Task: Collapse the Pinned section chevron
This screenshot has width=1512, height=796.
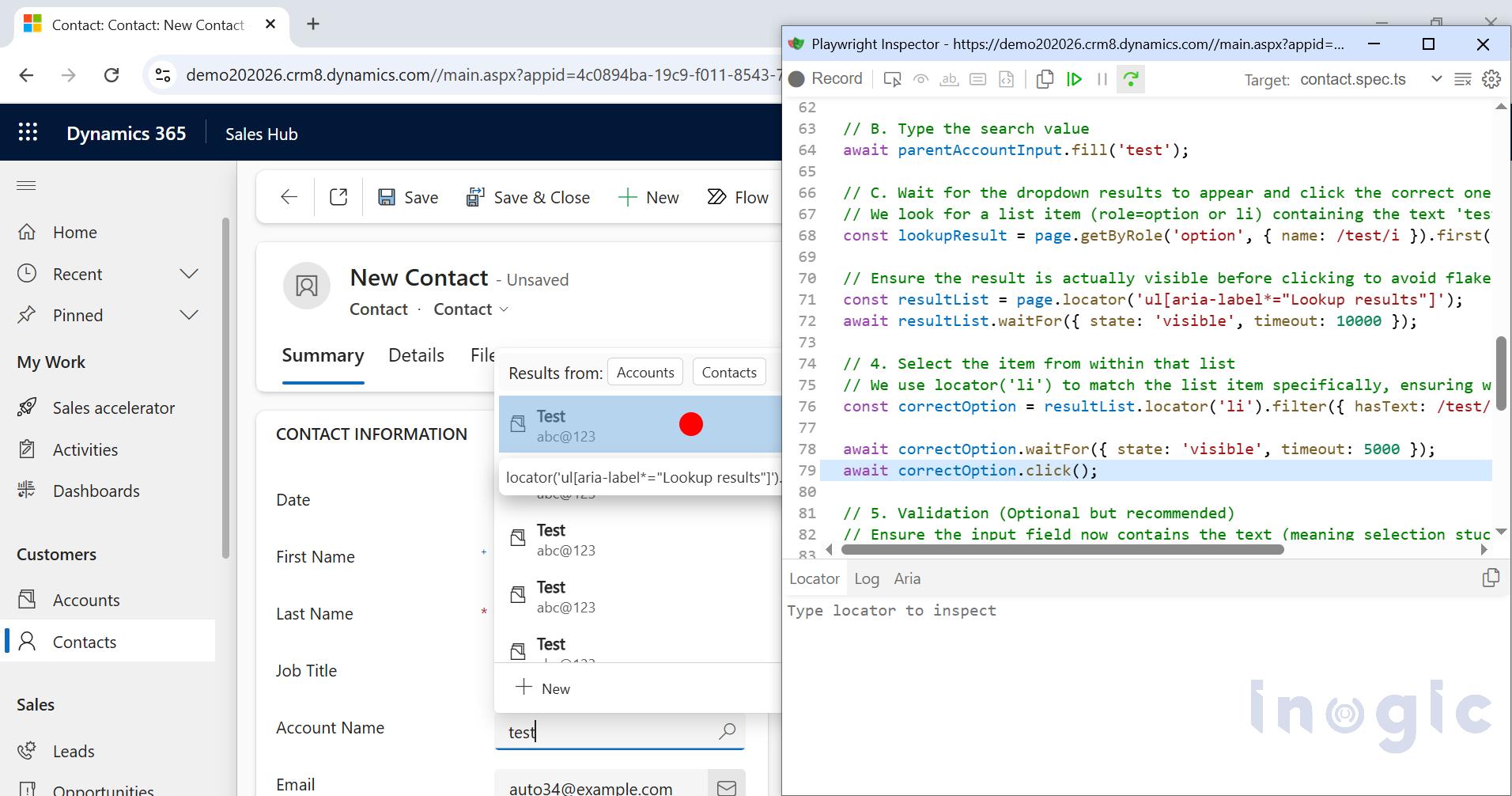Action: click(x=190, y=314)
